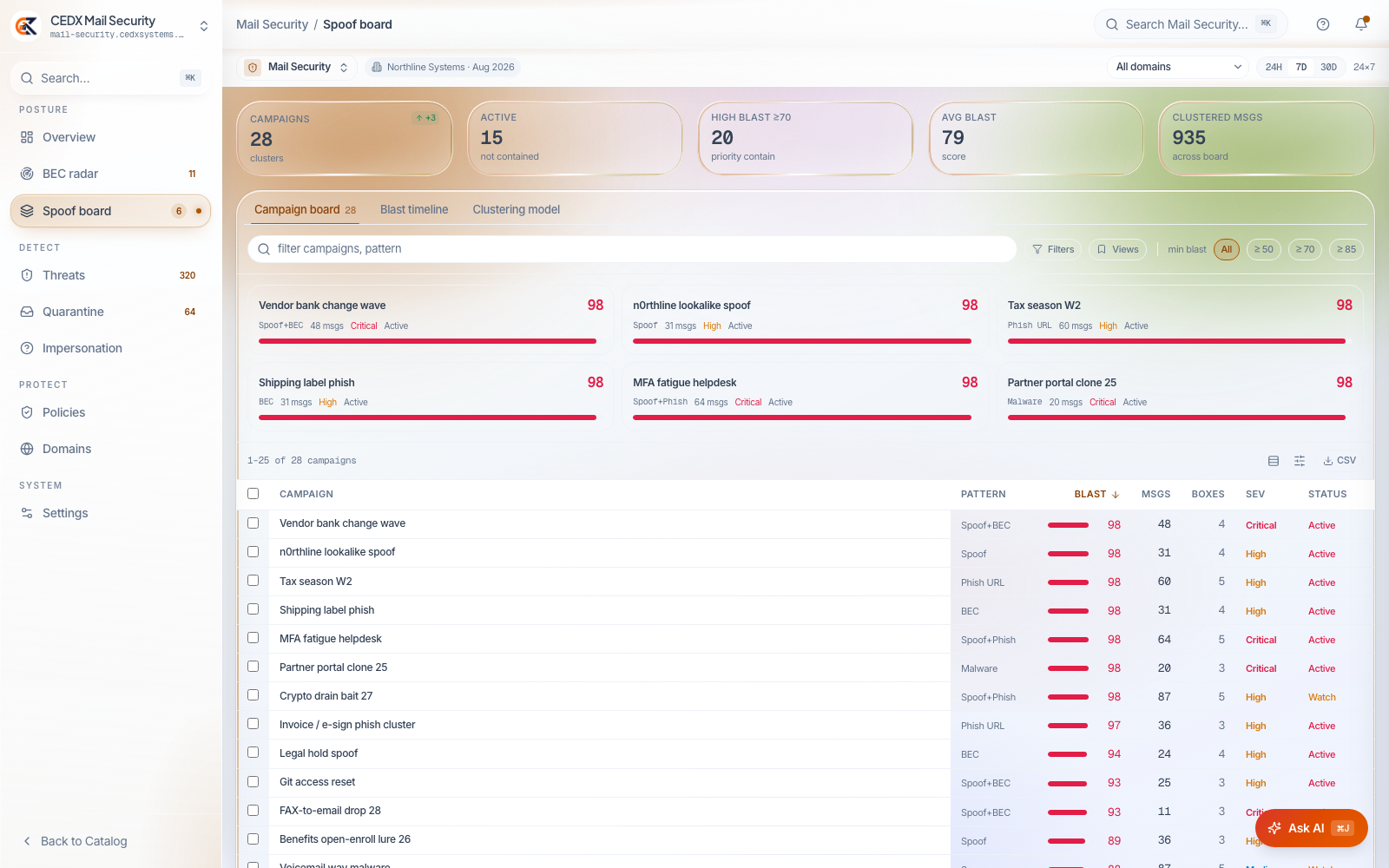Switch to Blast timeline tab
The image size is (1389, 868).
pos(414,209)
